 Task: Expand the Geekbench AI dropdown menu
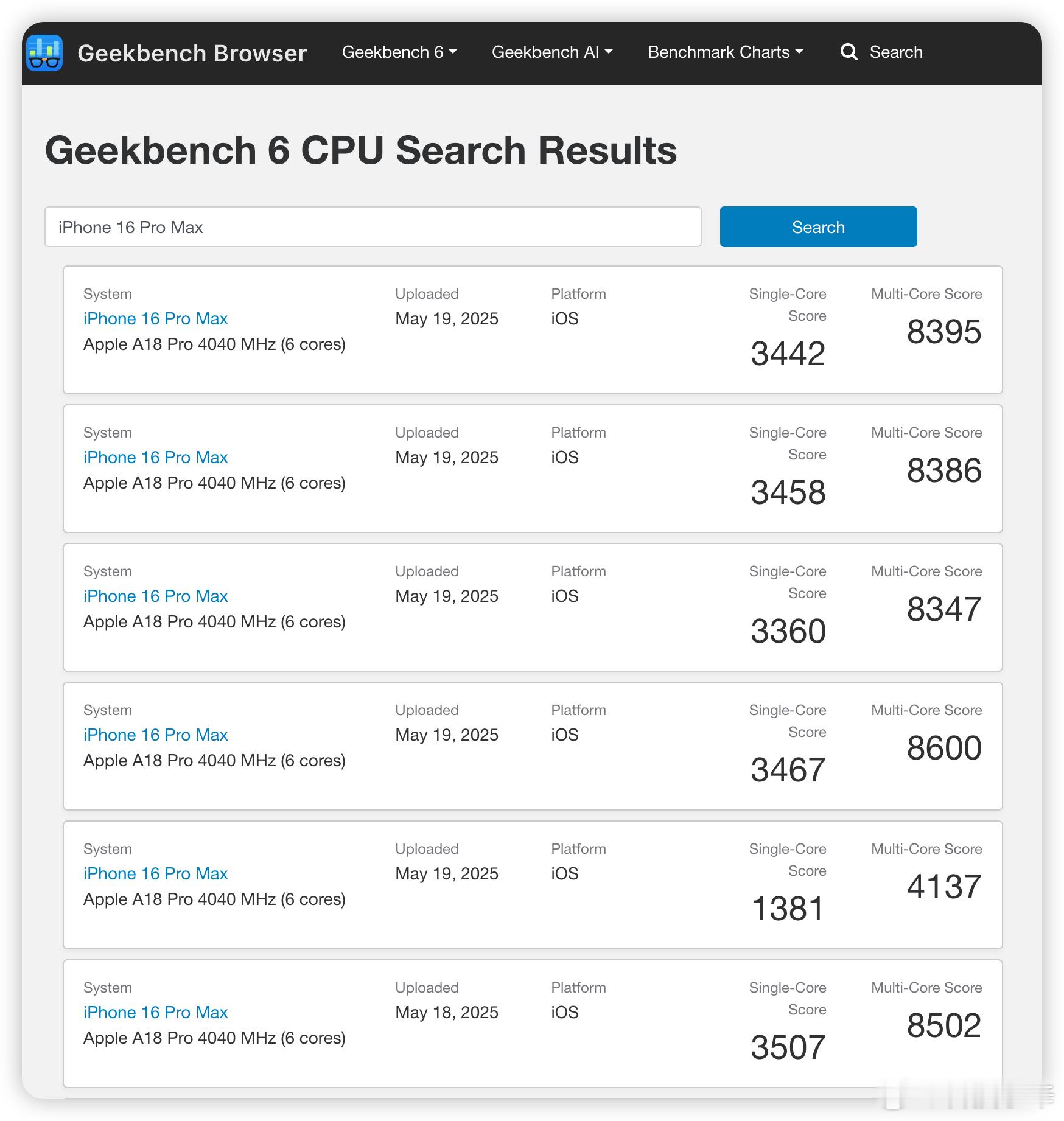pos(552,52)
